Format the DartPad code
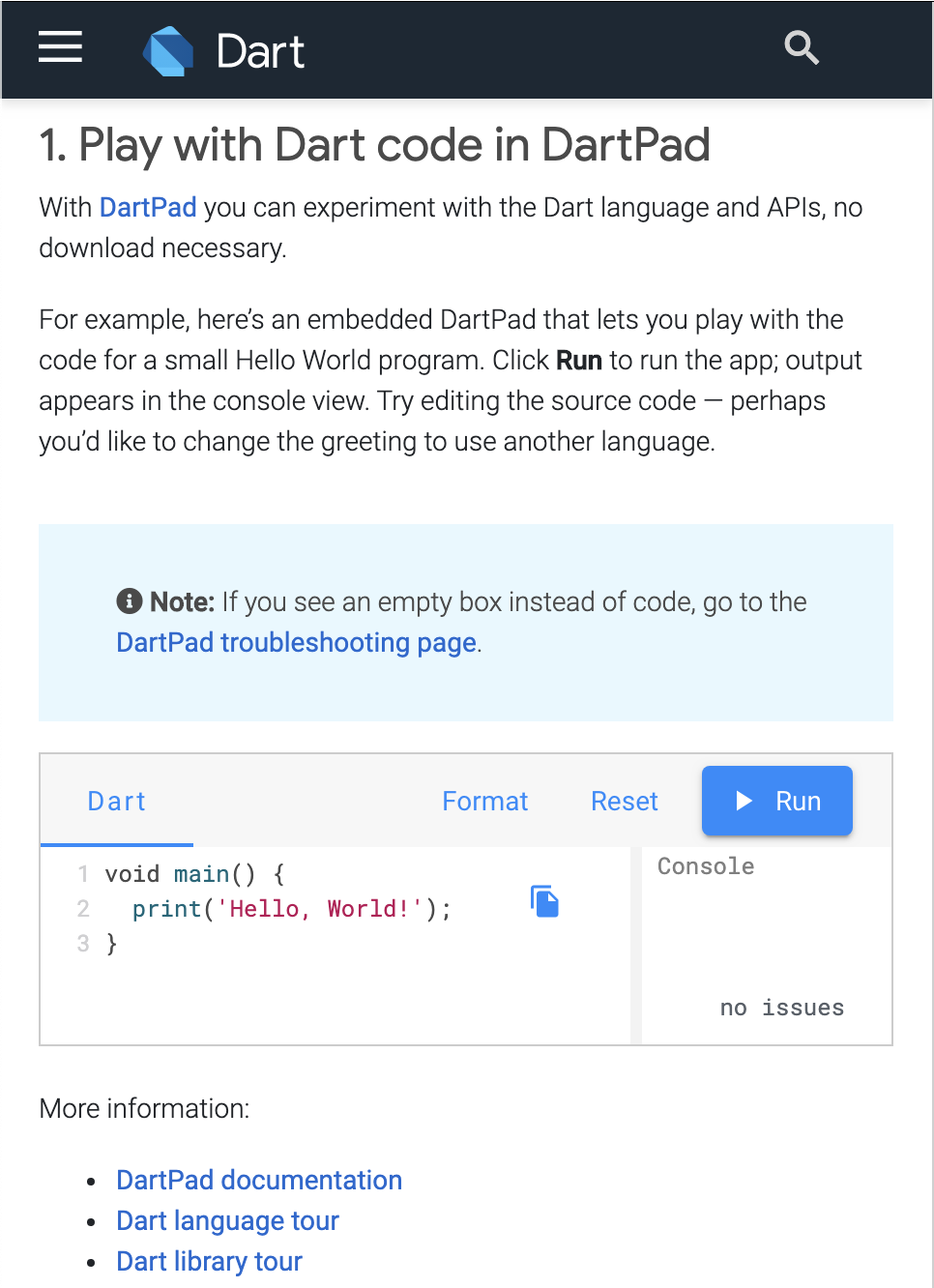Viewport: 934px width, 1288px height. click(485, 801)
